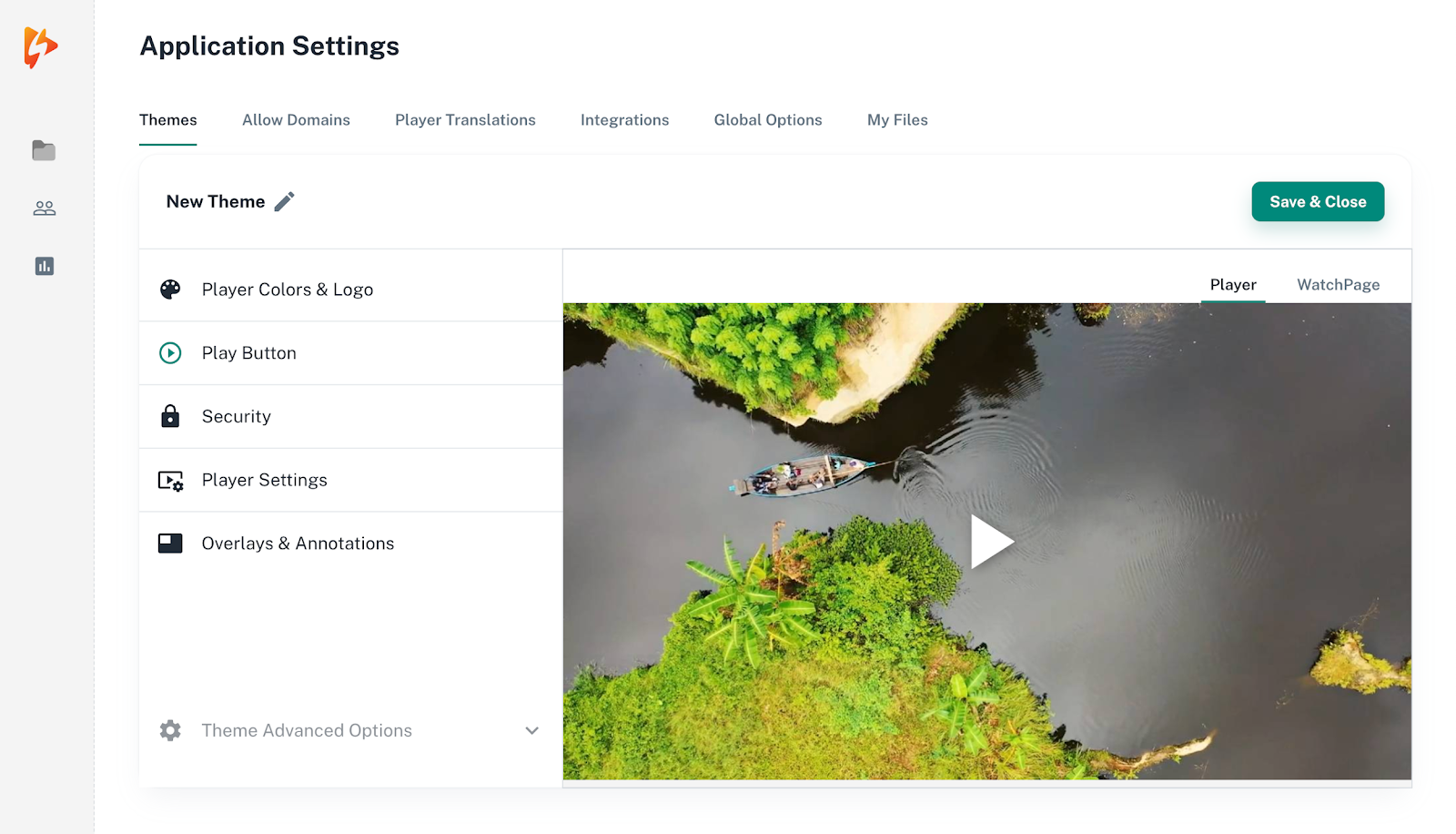Click the lock icon next to Security
Screen dimensions: 1456x834
pos(169,416)
